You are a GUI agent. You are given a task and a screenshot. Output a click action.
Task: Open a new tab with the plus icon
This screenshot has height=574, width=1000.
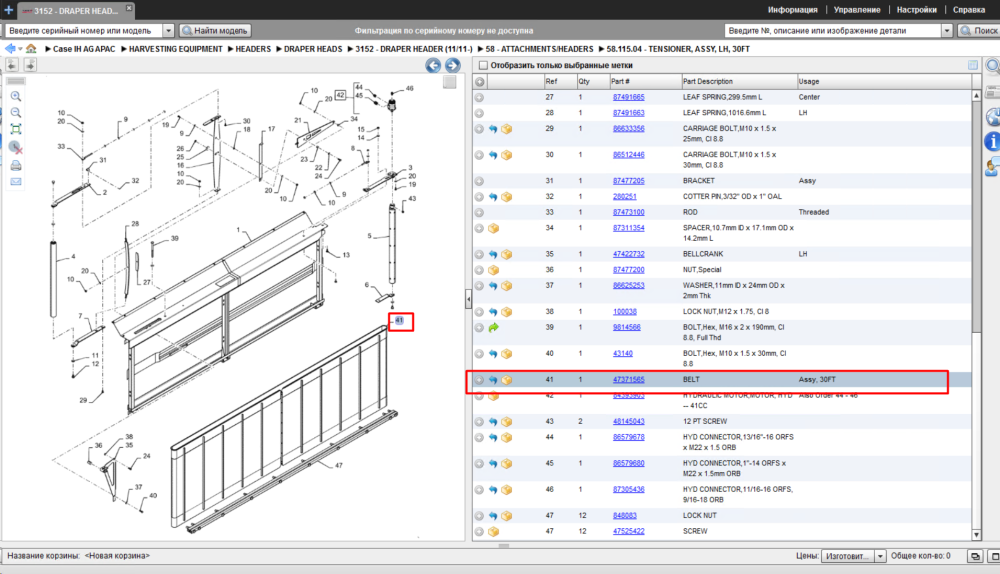[x=8, y=10]
